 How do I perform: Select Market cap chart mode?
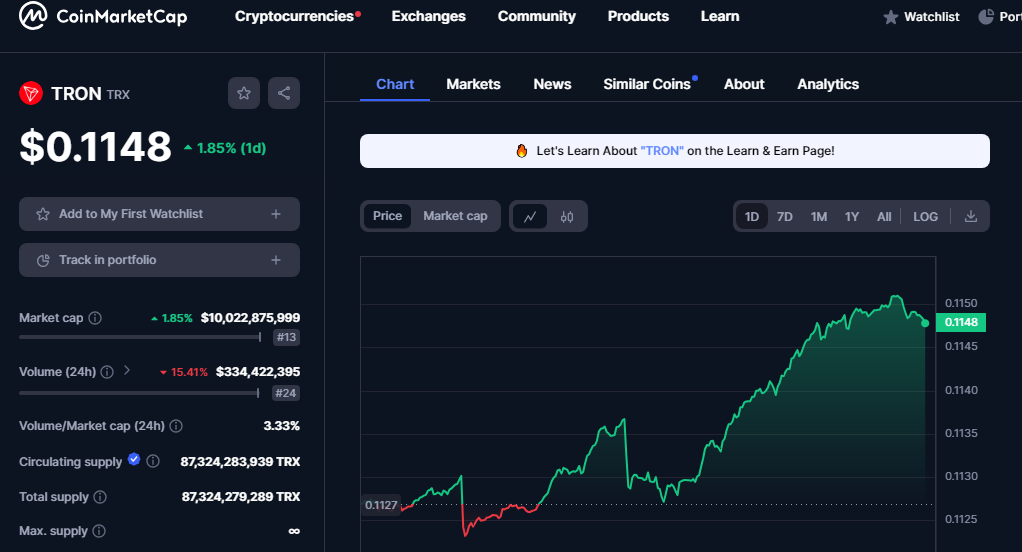click(455, 216)
